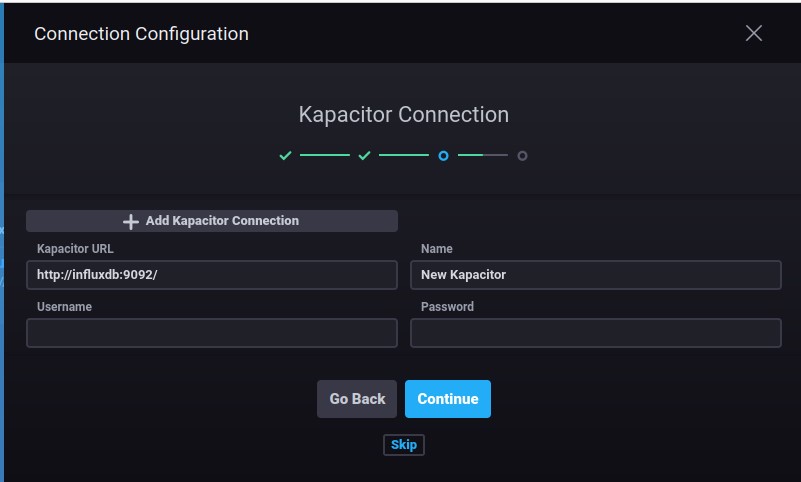Go Back to the previous step
801x482 pixels.
point(357,399)
